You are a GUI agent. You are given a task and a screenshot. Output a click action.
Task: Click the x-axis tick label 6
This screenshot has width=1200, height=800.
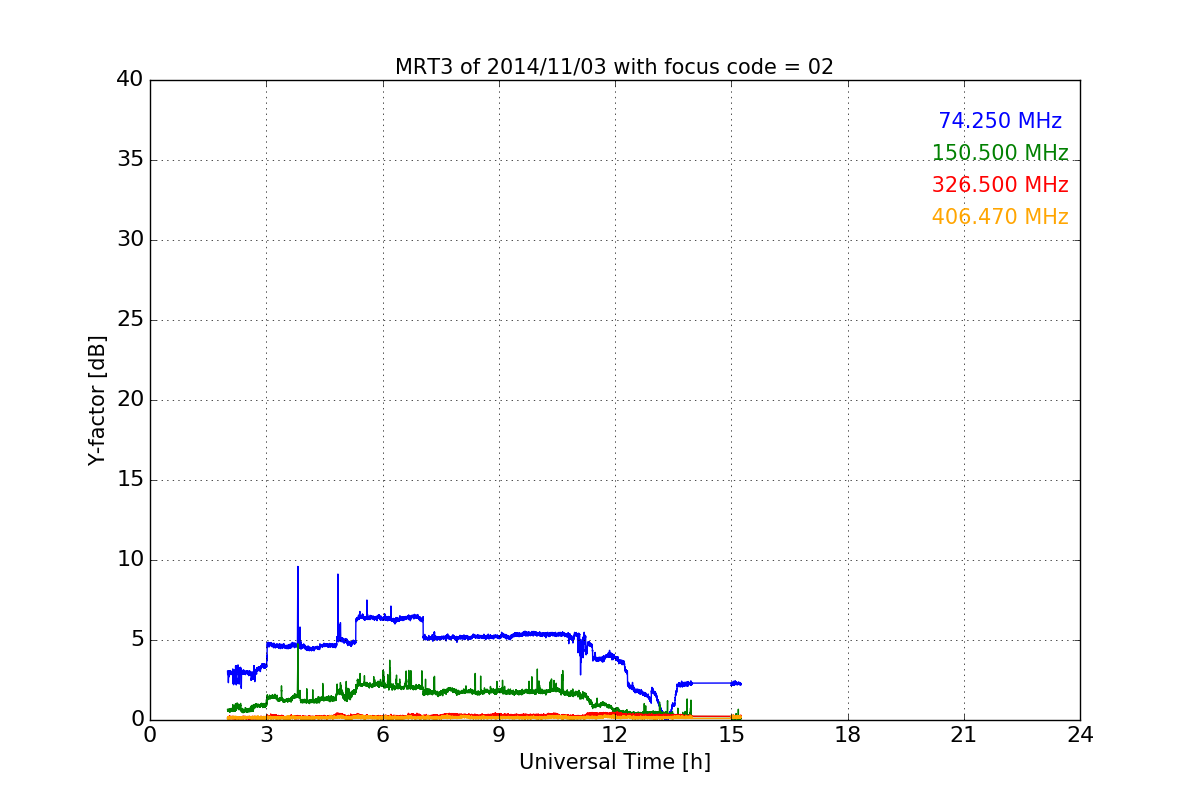coord(383,735)
